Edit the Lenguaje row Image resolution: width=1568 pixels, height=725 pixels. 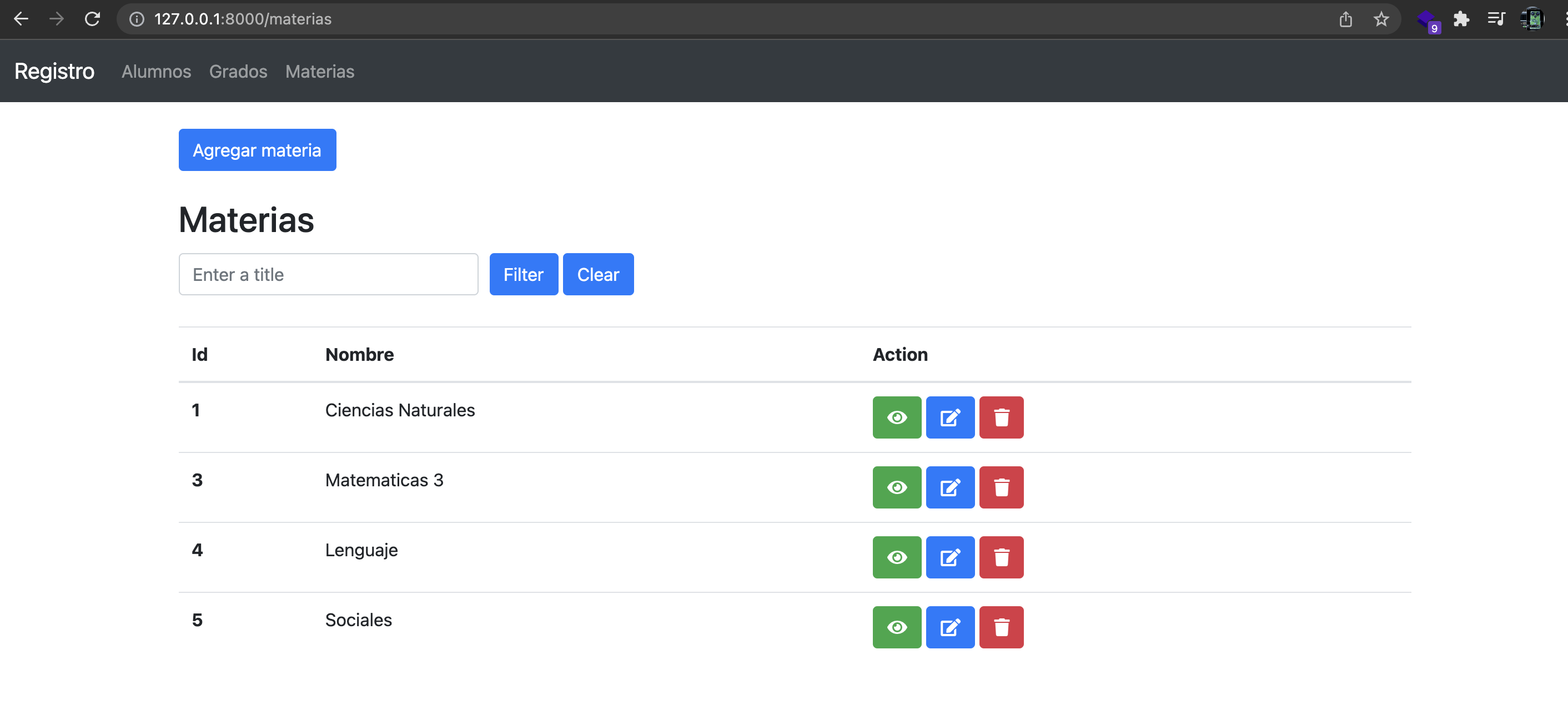click(x=950, y=557)
